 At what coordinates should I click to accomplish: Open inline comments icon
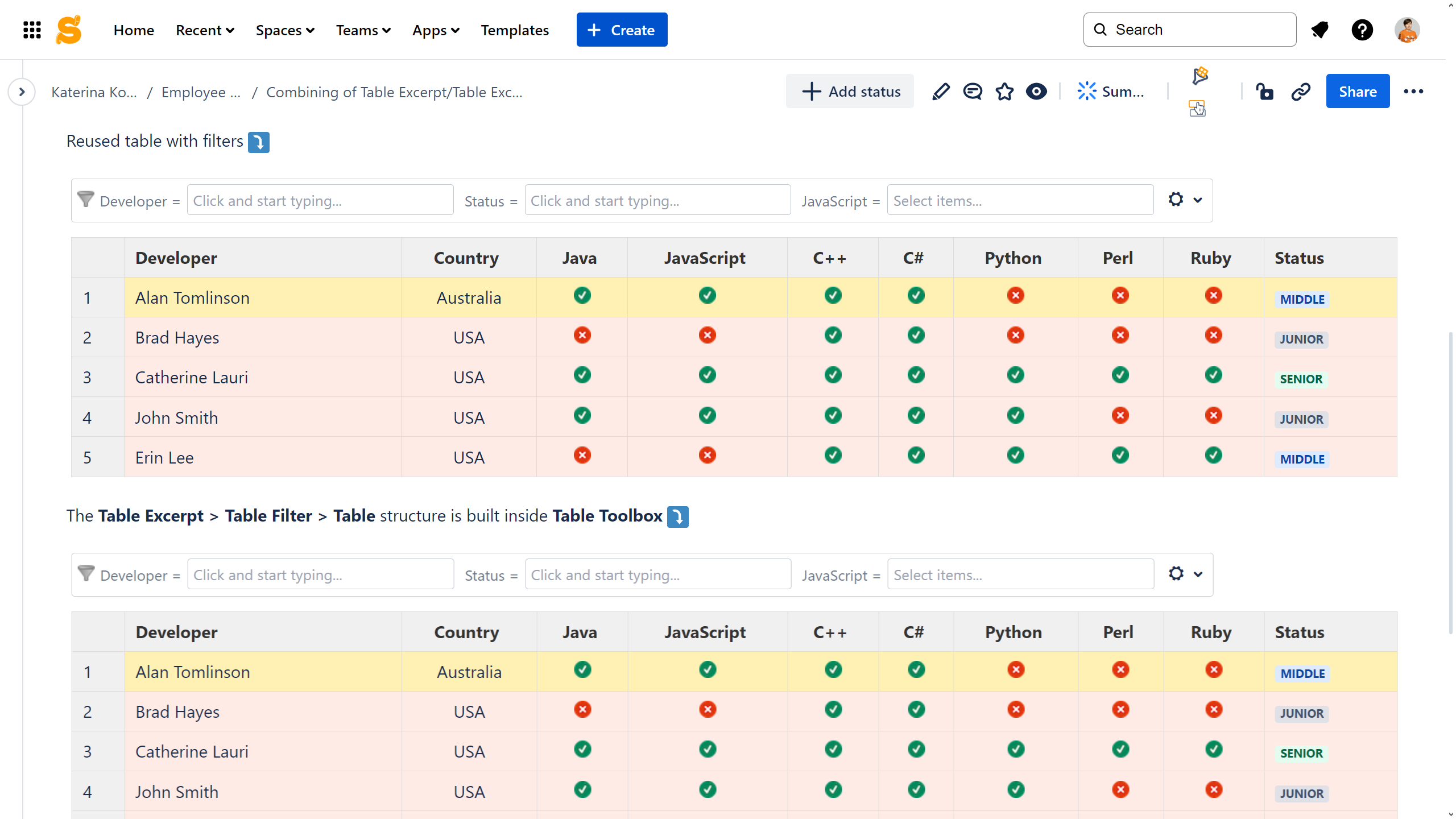click(x=973, y=92)
